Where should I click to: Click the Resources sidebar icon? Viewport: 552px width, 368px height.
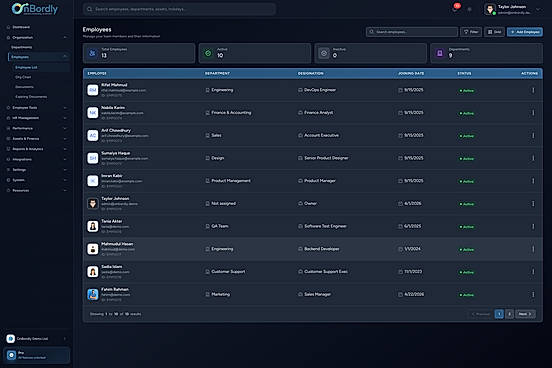pyautogui.click(x=8, y=190)
